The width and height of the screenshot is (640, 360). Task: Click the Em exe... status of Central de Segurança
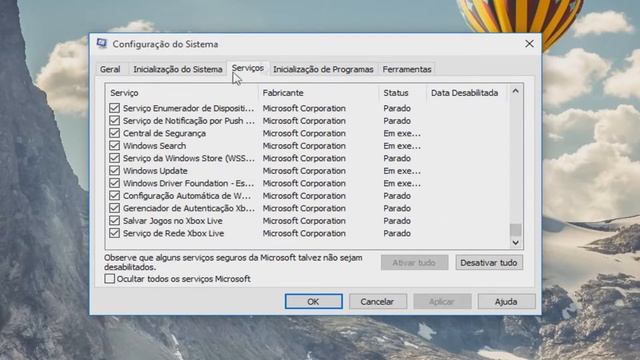(402, 133)
